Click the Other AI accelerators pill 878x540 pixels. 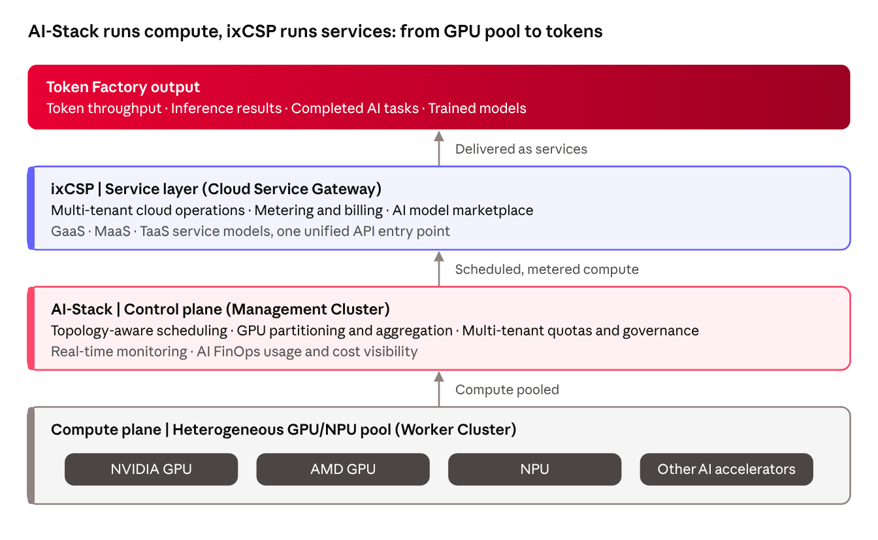click(x=726, y=469)
